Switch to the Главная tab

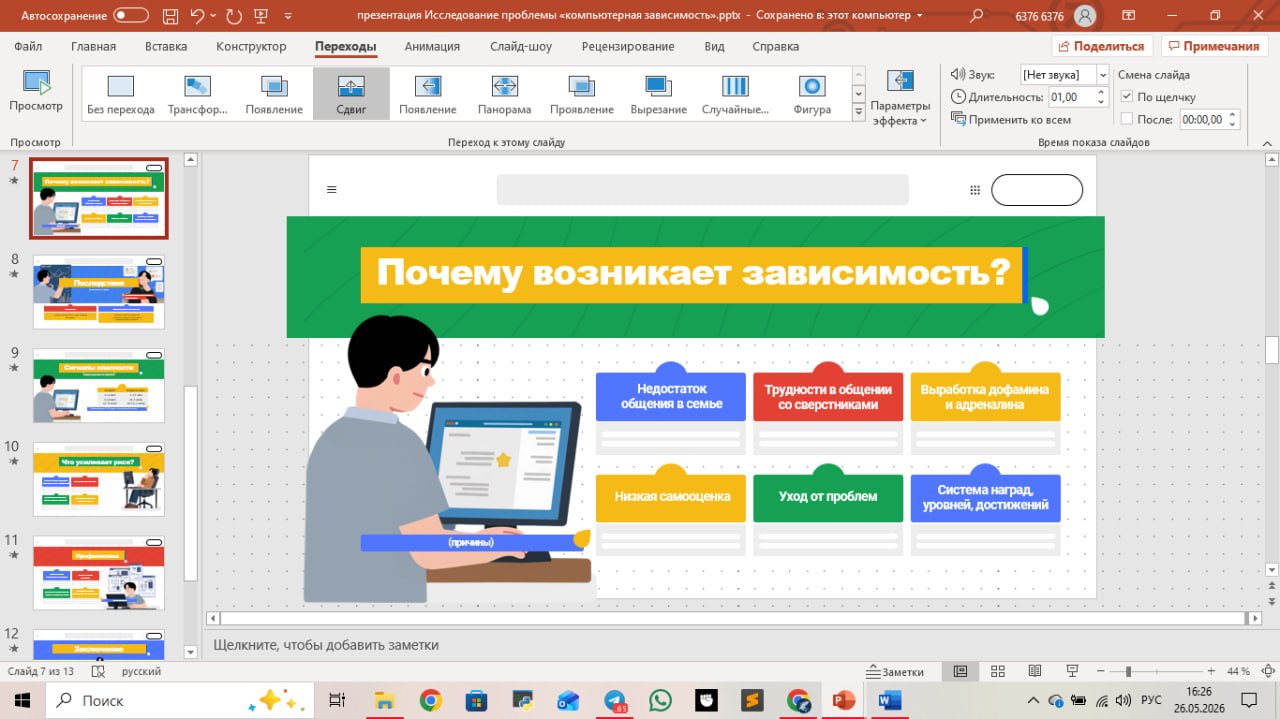pos(94,46)
